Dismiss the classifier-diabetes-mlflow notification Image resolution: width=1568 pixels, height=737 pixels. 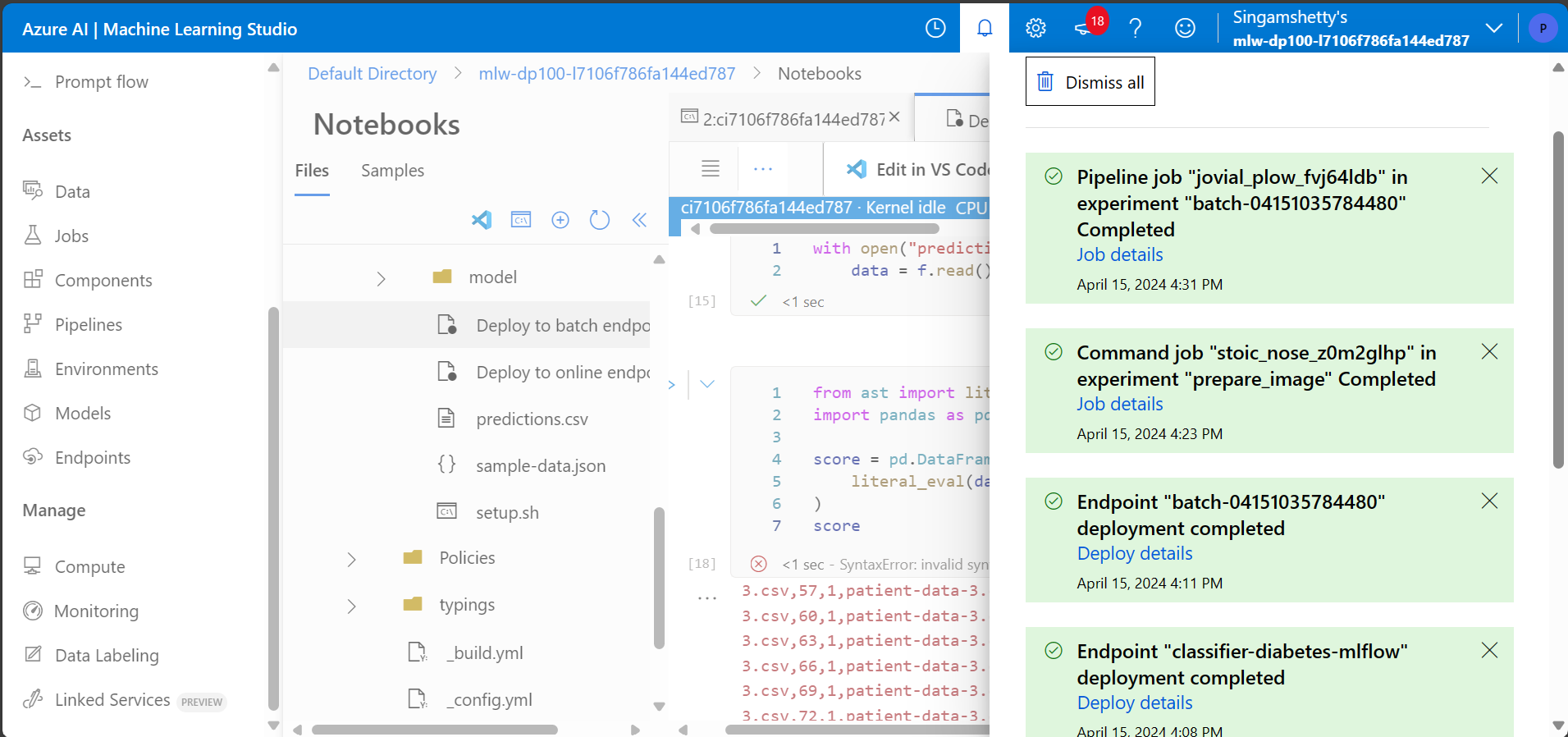(x=1489, y=650)
